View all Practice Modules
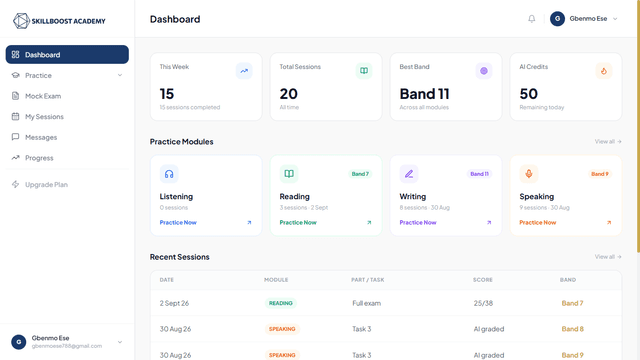The image size is (640, 360). (x=608, y=142)
